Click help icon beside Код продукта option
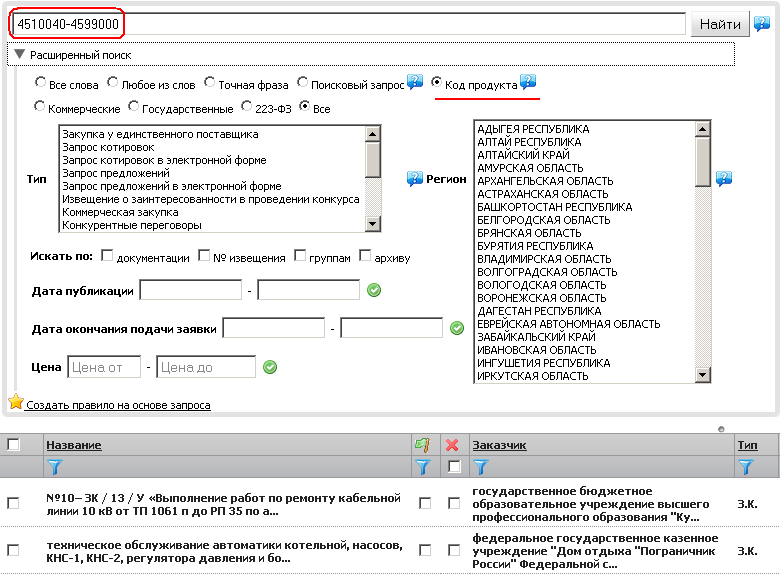 (x=528, y=83)
